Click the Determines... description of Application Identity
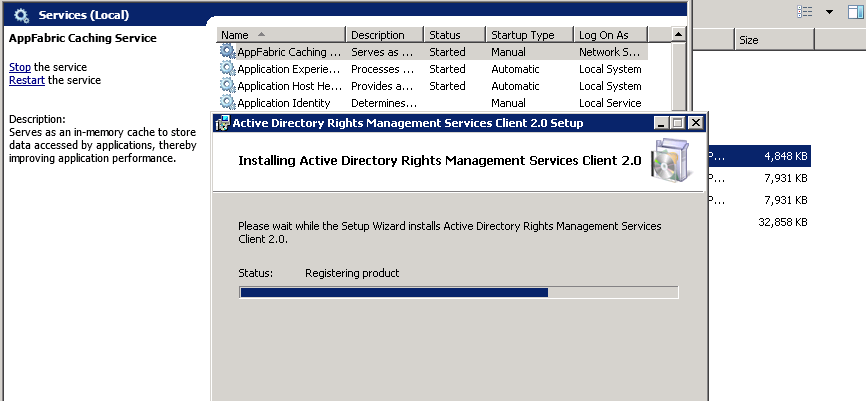 pyautogui.click(x=384, y=103)
